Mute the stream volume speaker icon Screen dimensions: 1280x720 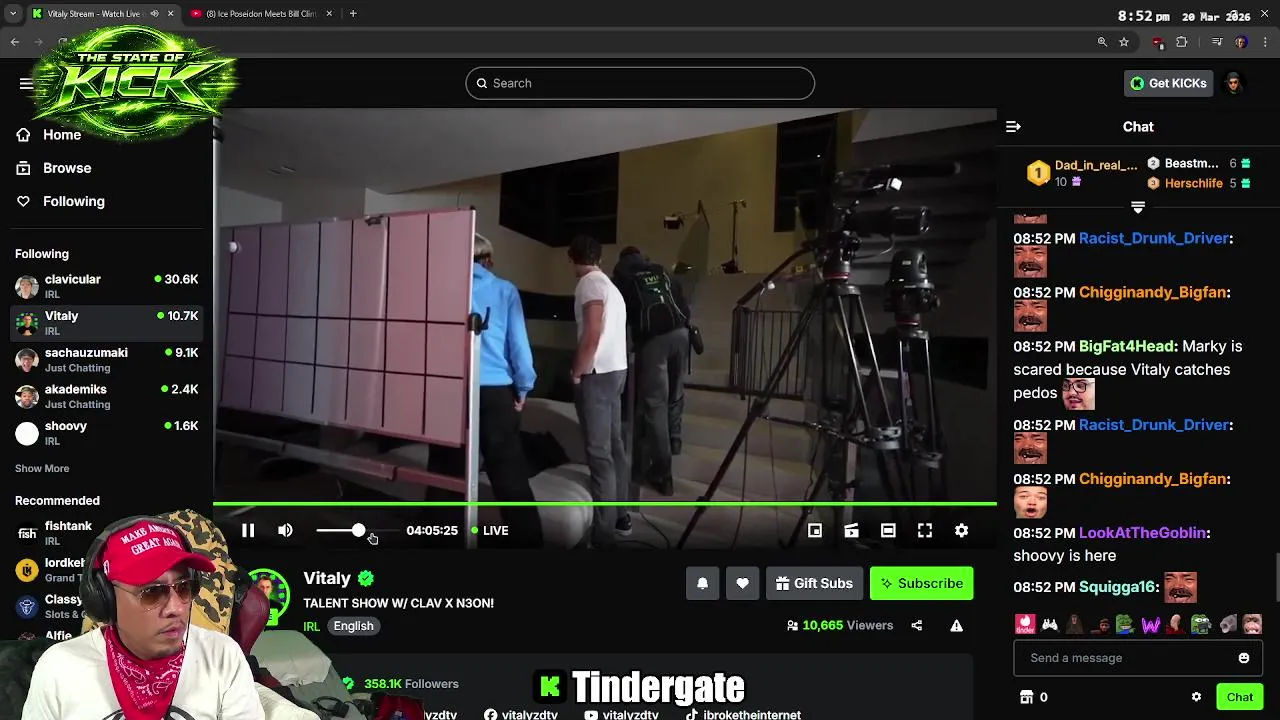pos(285,531)
